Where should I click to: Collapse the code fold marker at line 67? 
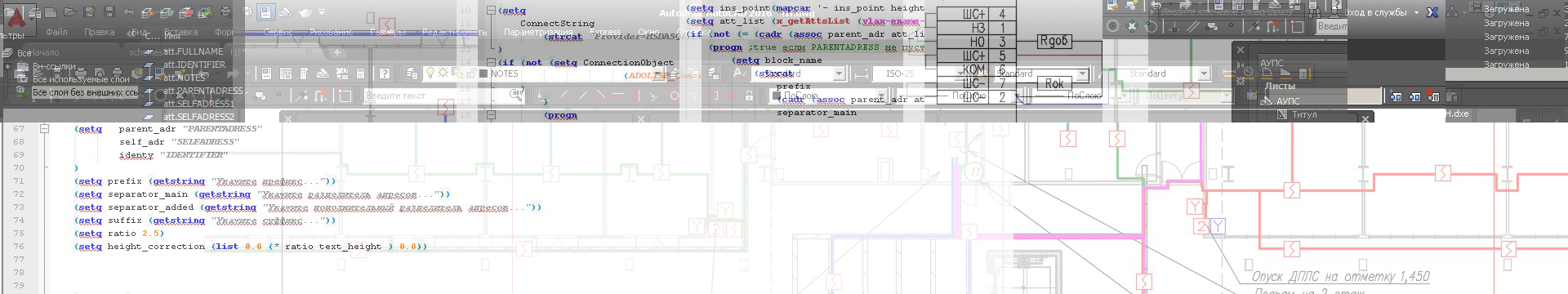45,128
